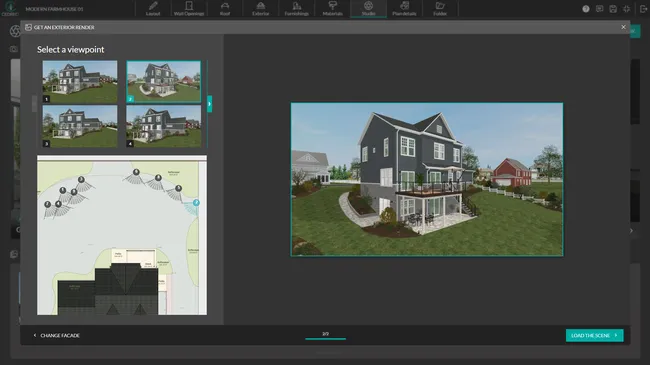Close the Get an Exterior Render dialog
Image resolution: width=650 pixels, height=365 pixels.
click(x=623, y=27)
